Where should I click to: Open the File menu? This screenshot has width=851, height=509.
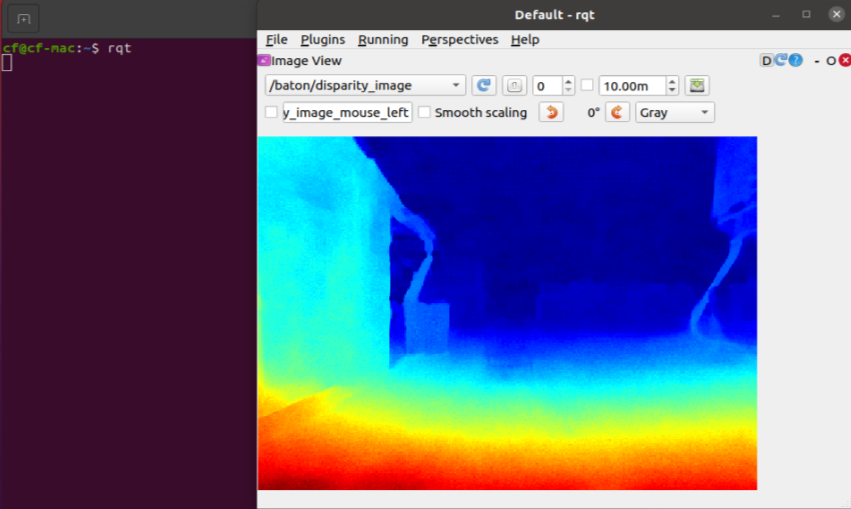(x=276, y=40)
